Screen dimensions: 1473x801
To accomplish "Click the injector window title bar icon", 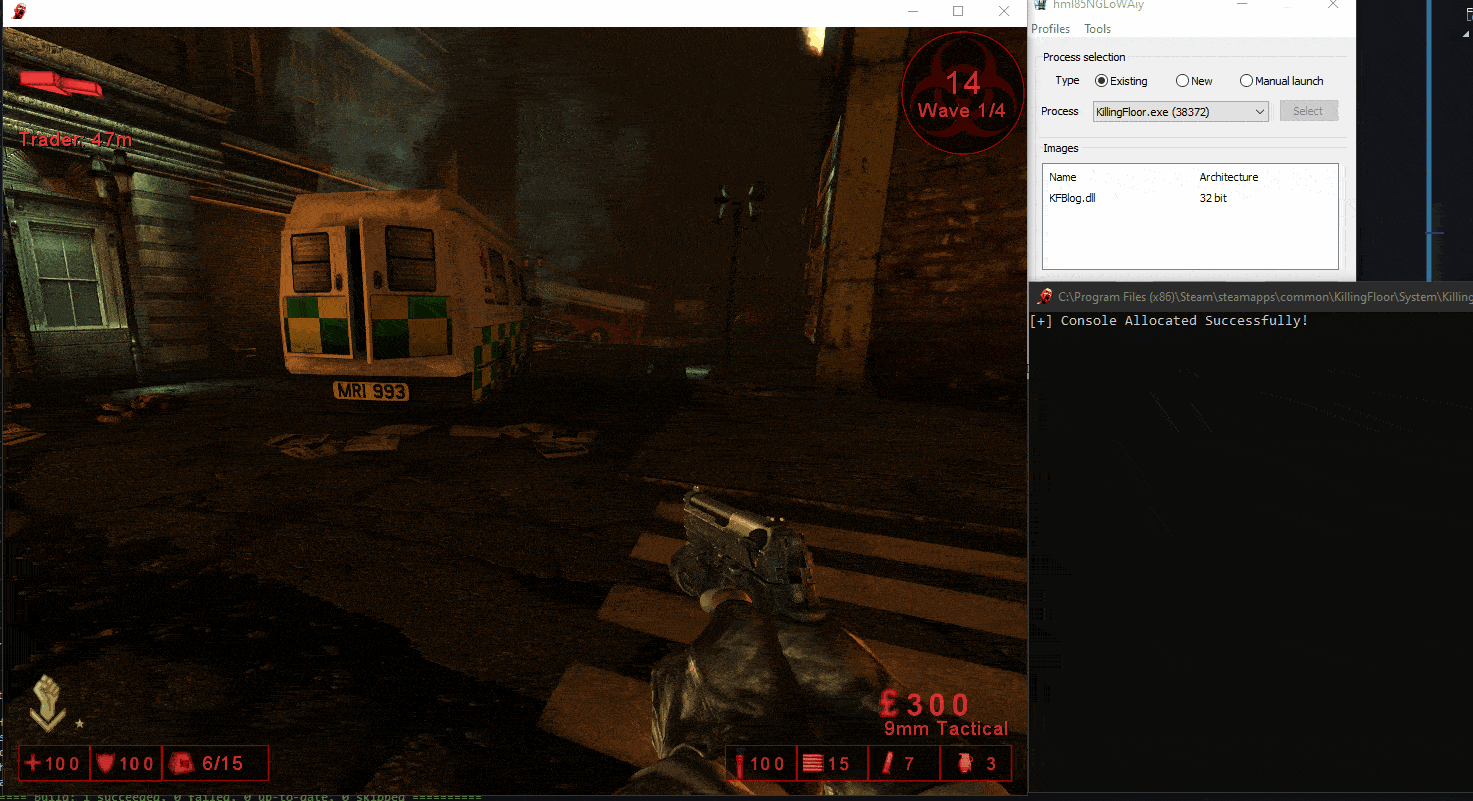I will click(1040, 5).
